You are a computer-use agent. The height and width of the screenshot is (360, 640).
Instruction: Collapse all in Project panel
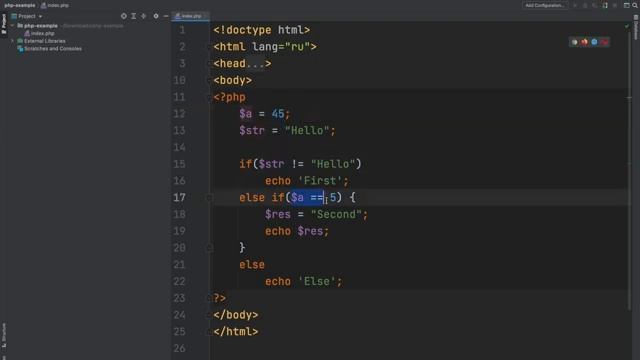(144, 16)
